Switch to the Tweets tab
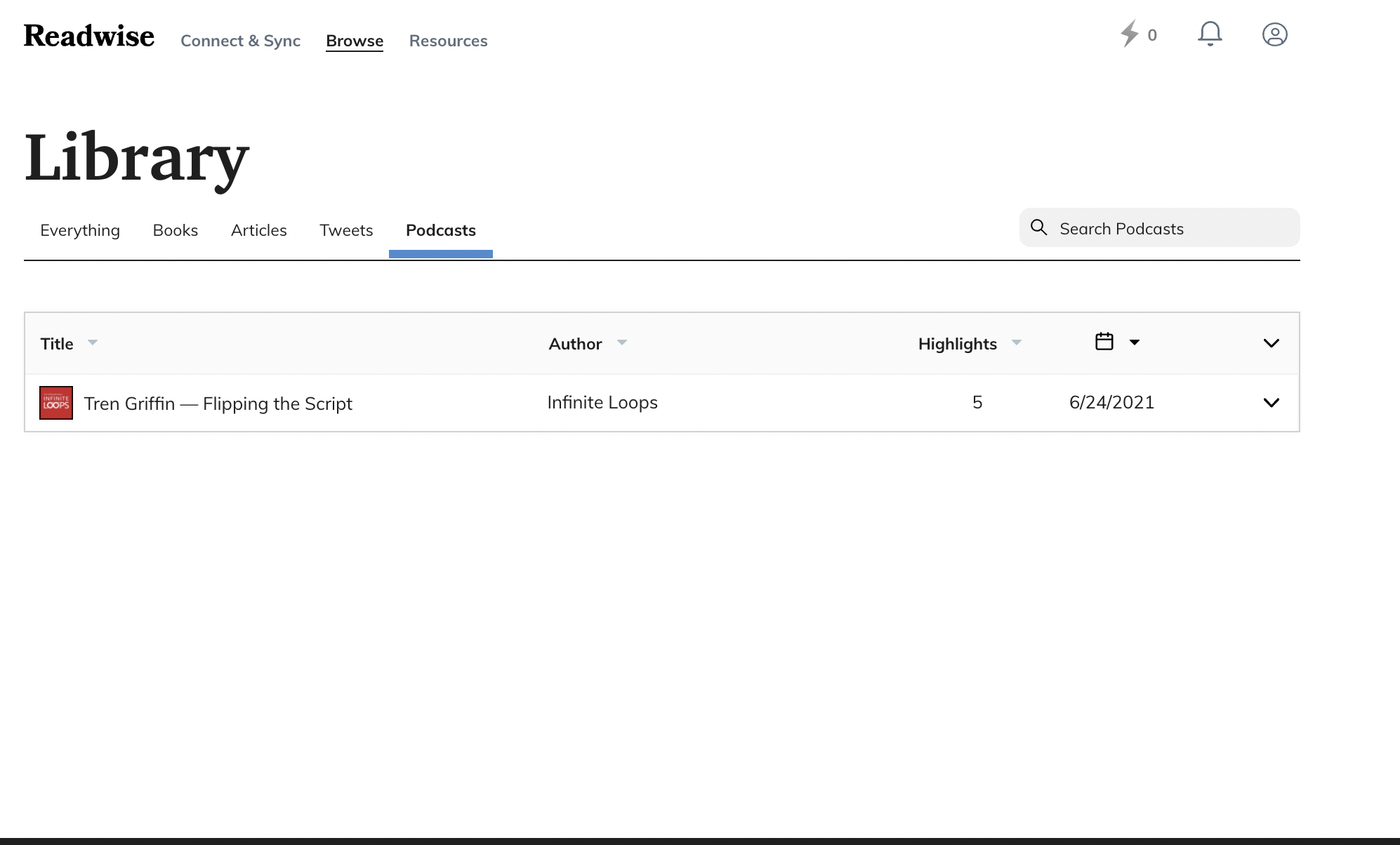The height and width of the screenshot is (845, 1400). point(346,230)
